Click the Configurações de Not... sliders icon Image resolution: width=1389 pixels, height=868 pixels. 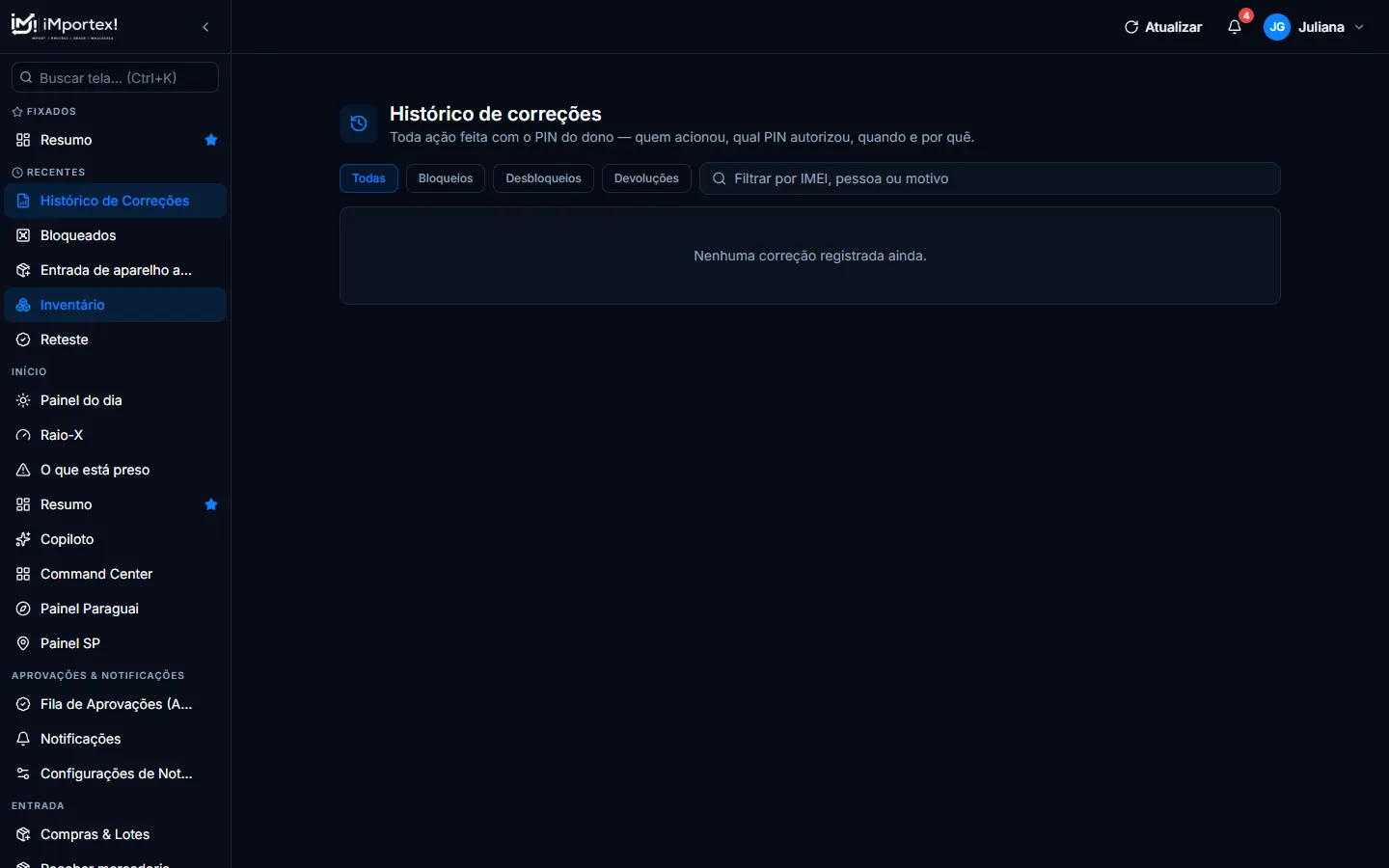click(23, 773)
